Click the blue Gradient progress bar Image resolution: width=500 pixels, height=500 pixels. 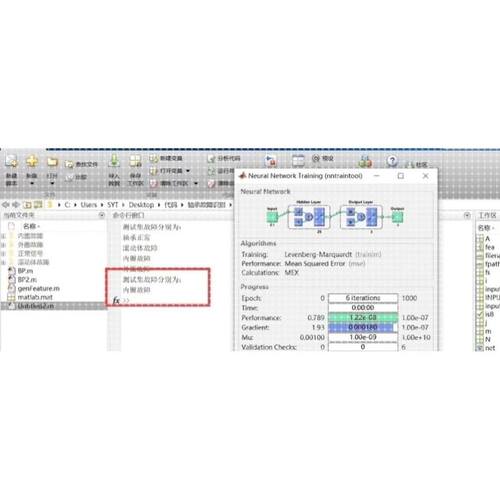pos(363,327)
